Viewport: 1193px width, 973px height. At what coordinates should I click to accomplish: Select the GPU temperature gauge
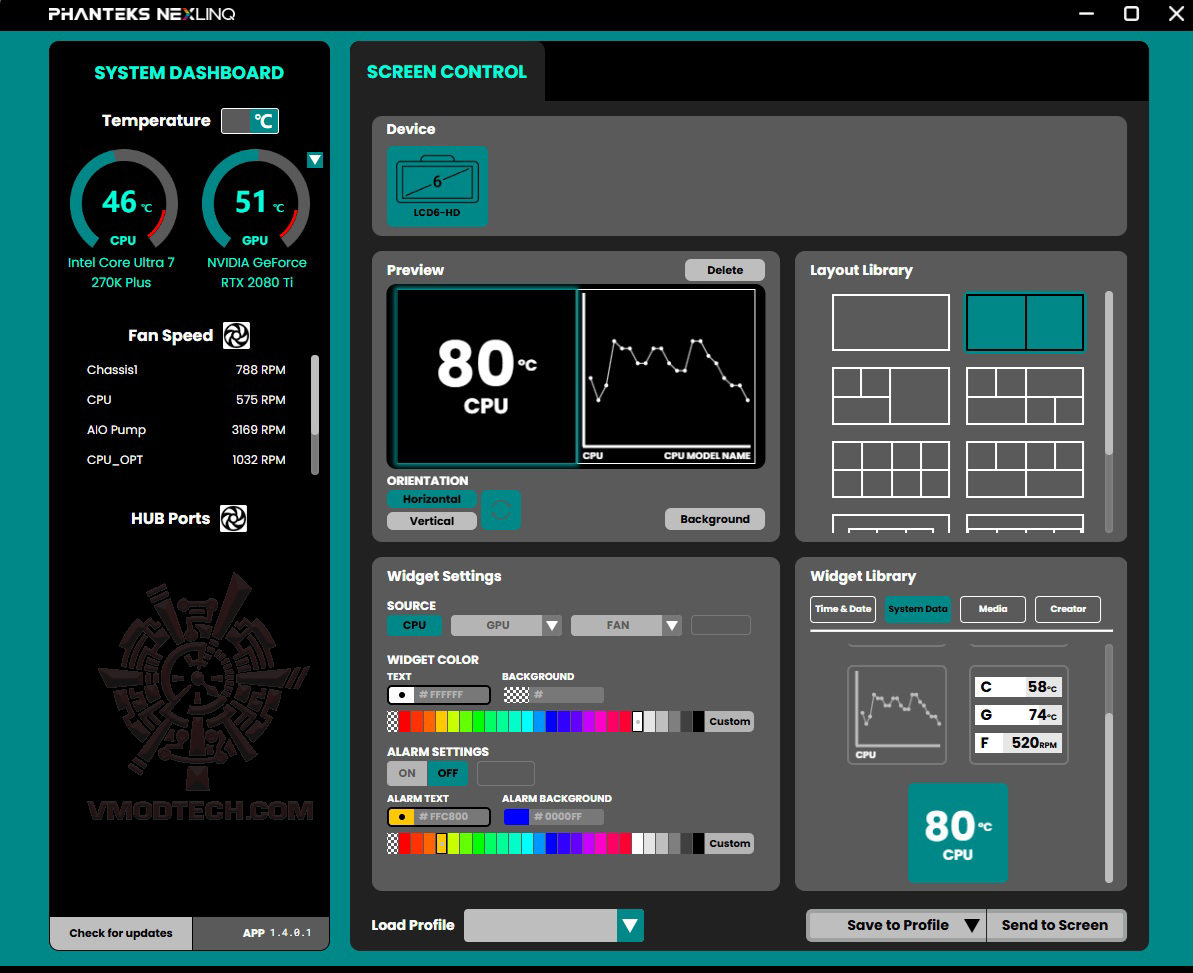click(256, 199)
